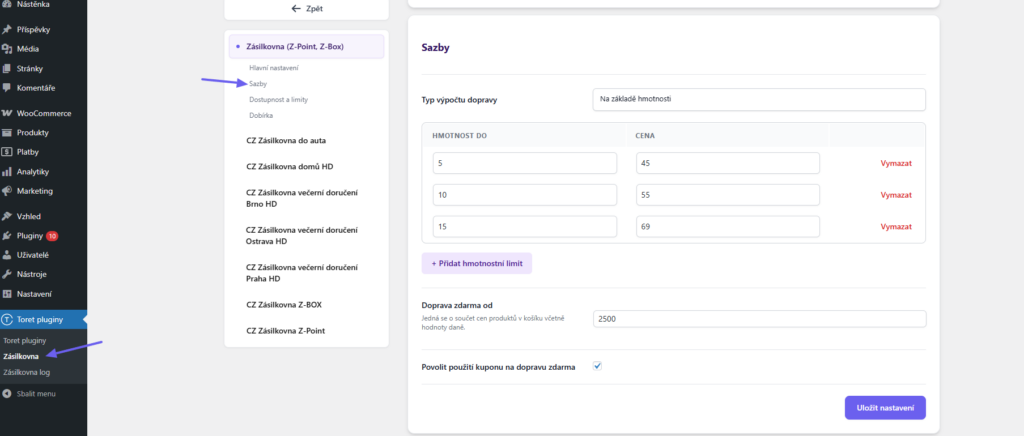Viewport: 1024px width, 436px height.
Task: Click the Nastavení settings icon
Action: 7,294
